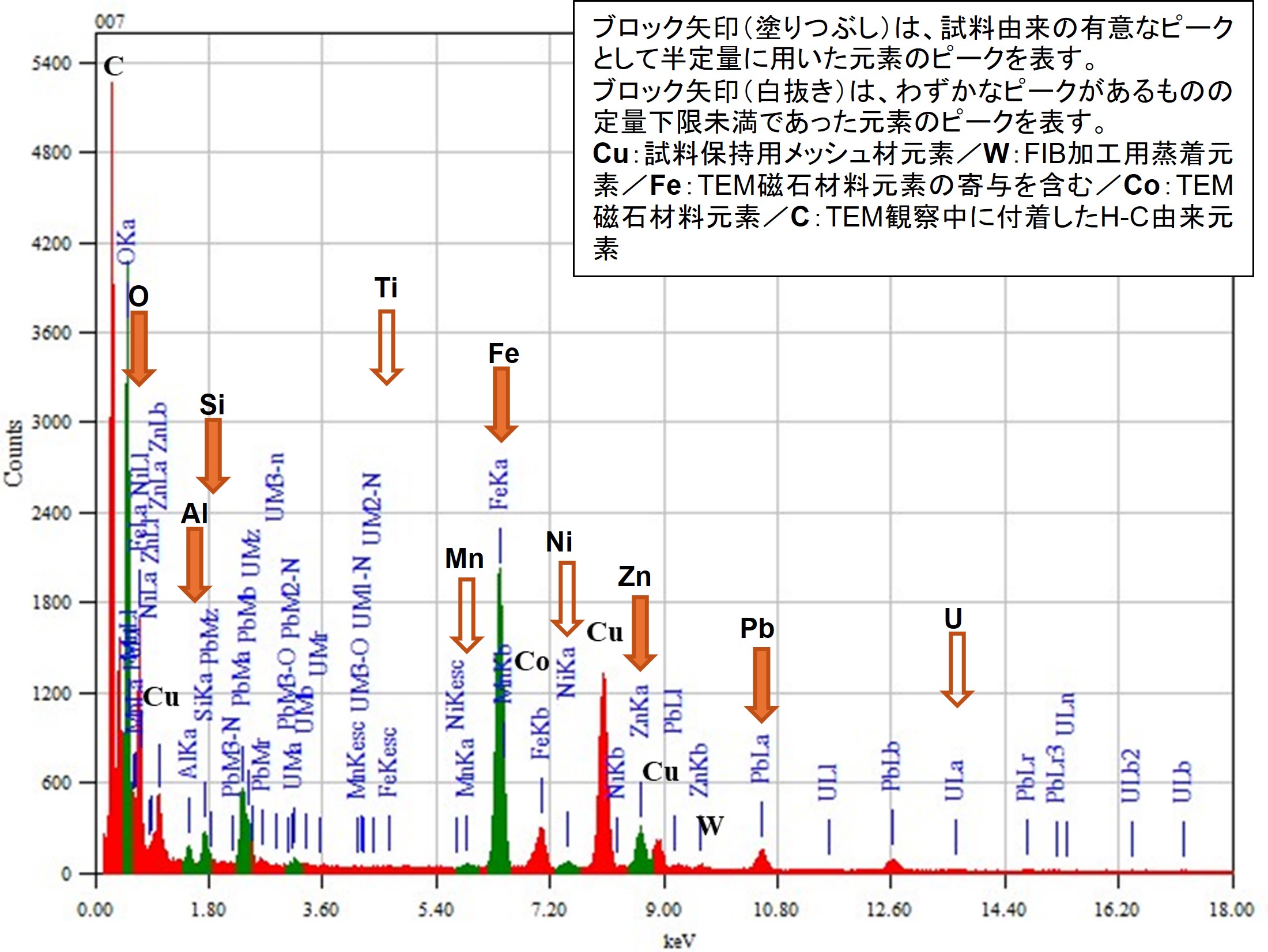Click the blue NiKa line label

click(565, 672)
